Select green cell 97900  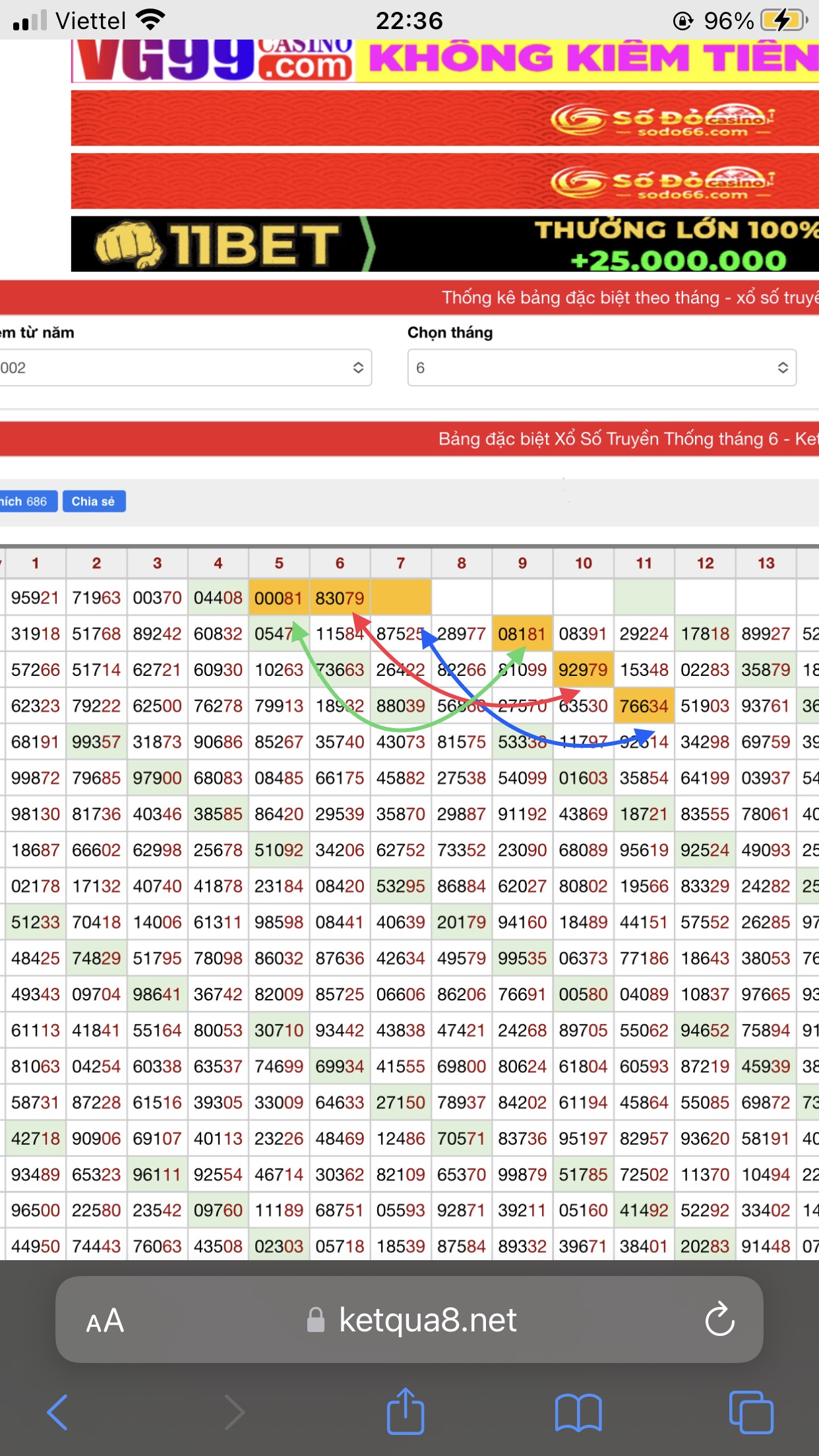(157, 778)
